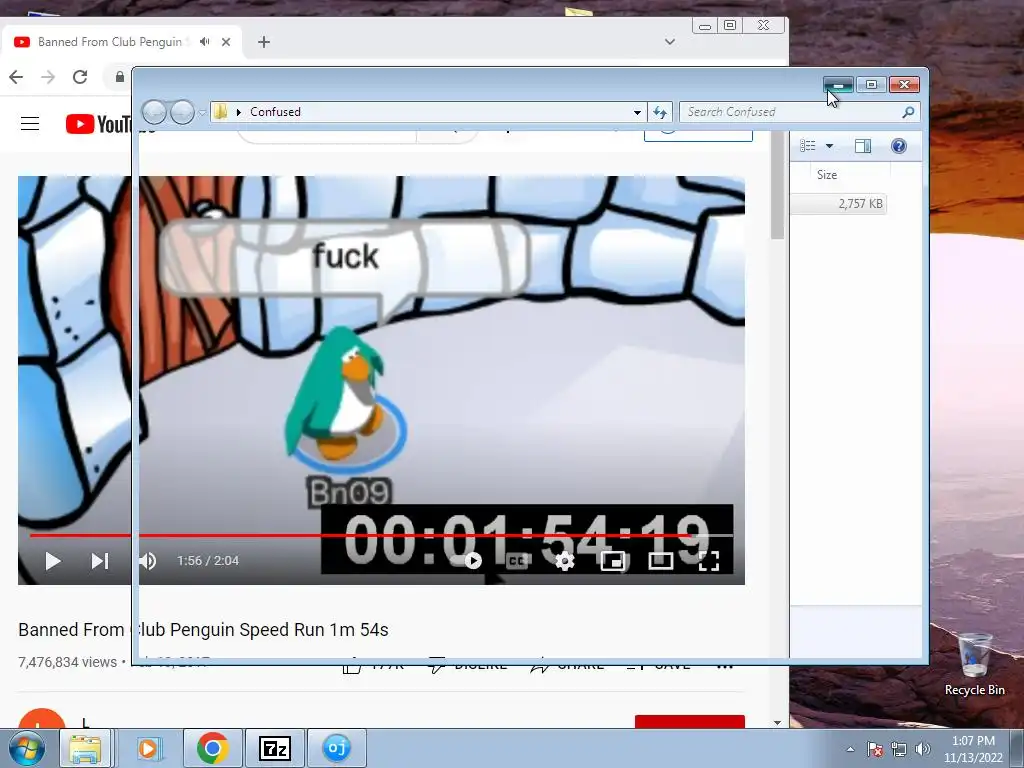Viewport: 1024px width, 768px height.
Task: Change the Explorer view mode icon
Action: pyautogui.click(x=808, y=146)
